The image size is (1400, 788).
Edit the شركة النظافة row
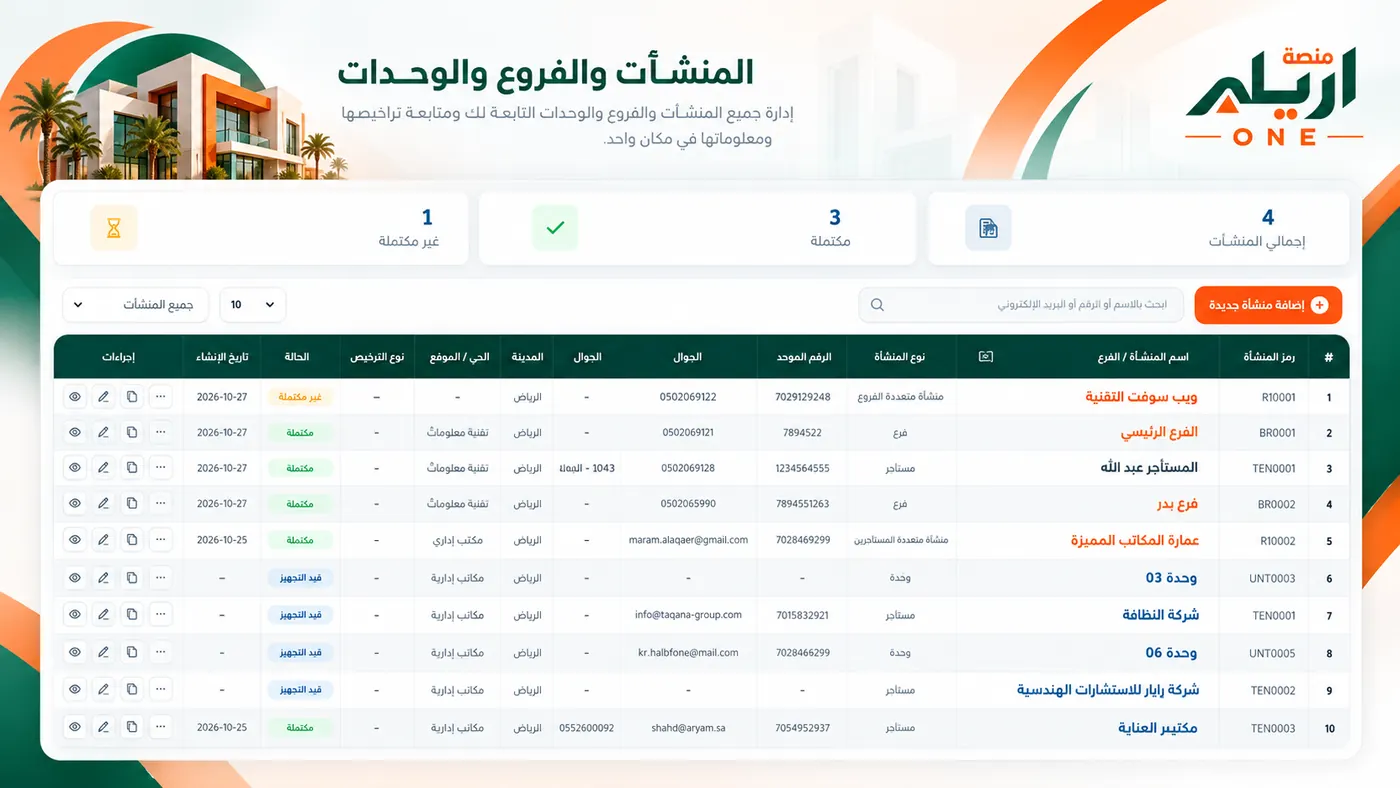click(103, 614)
